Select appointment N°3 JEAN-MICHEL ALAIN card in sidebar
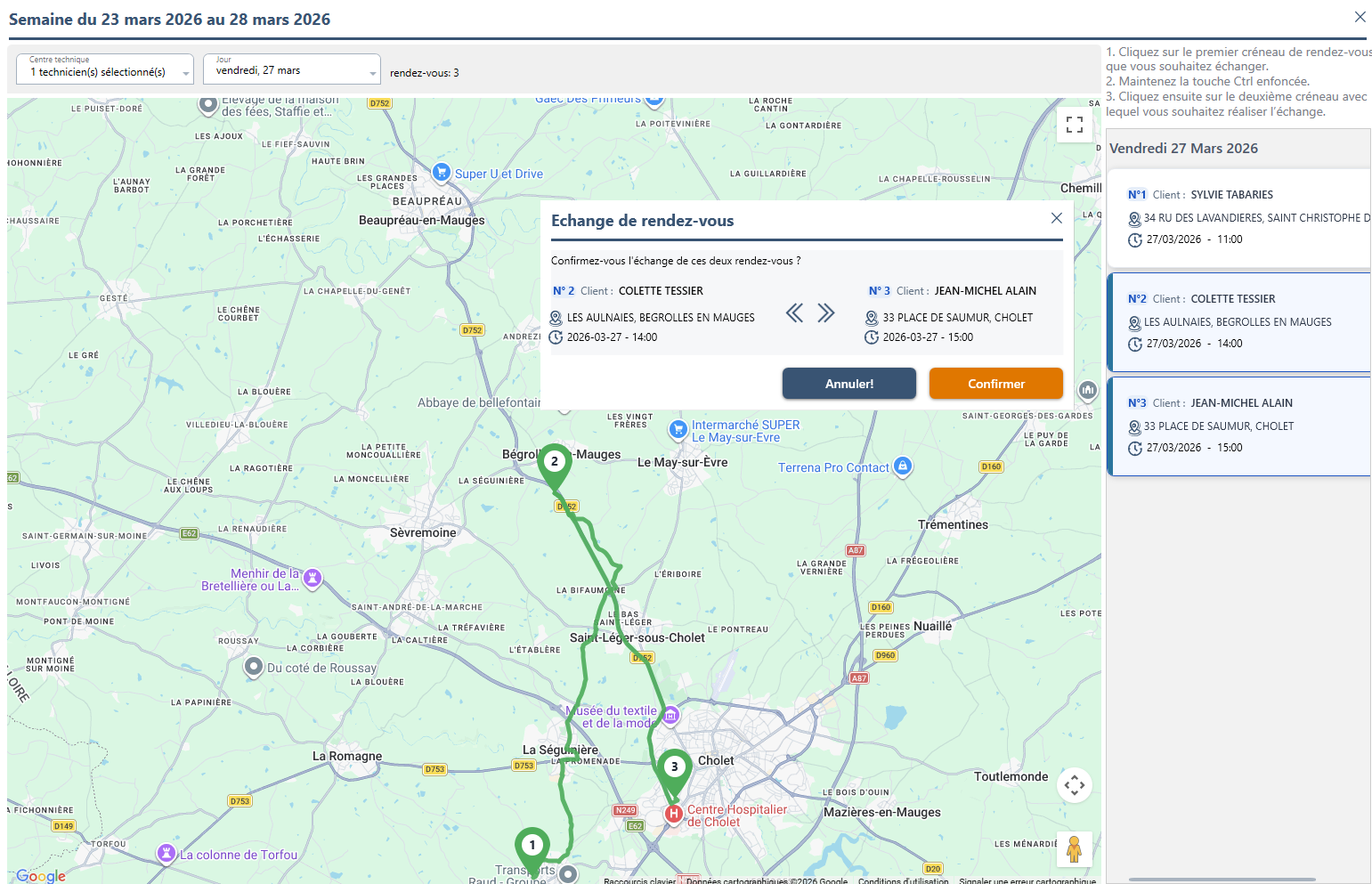1372x884 pixels. pyautogui.click(x=1238, y=426)
